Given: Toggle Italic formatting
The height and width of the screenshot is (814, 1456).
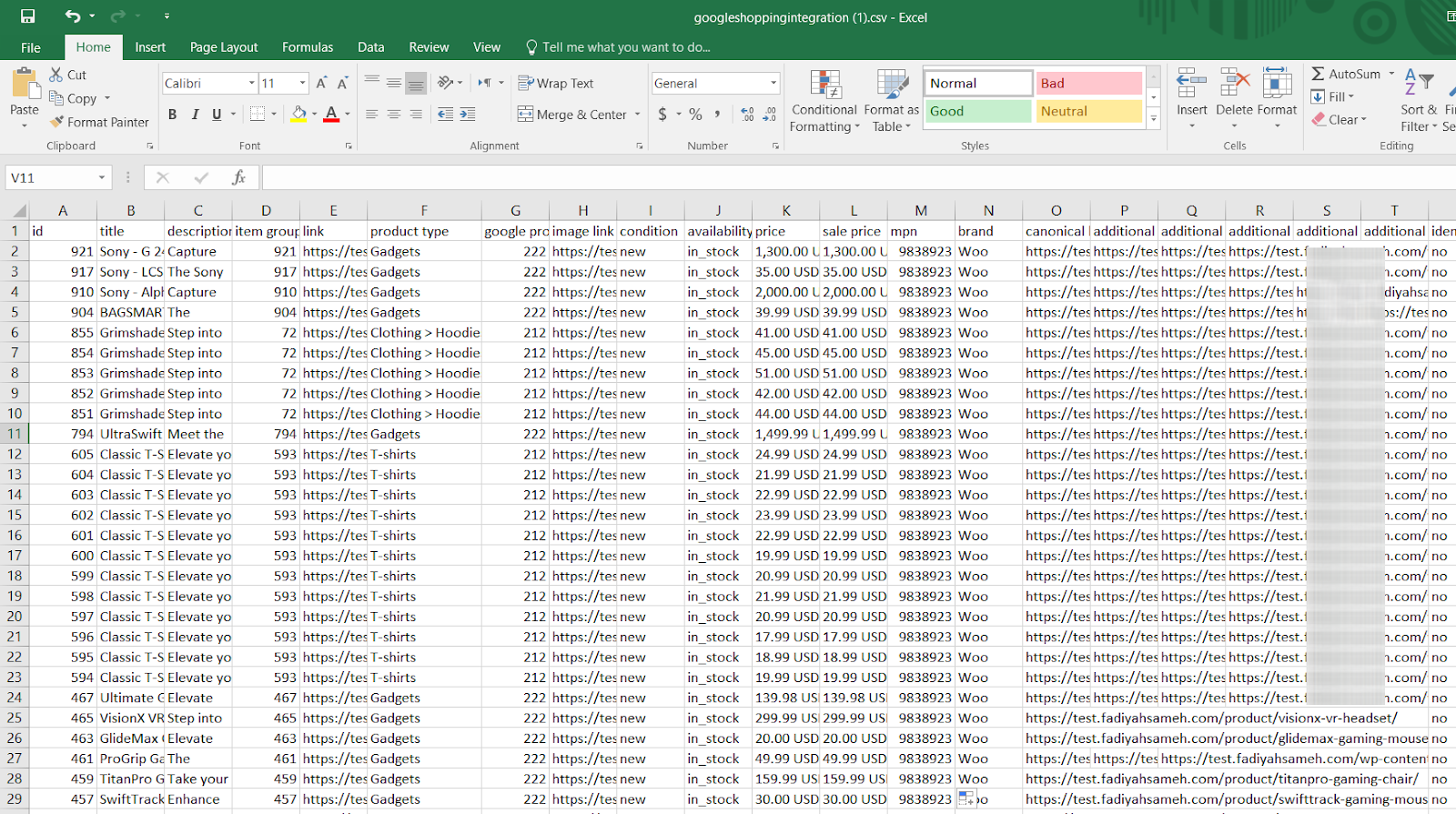Looking at the screenshot, I should 195,114.
